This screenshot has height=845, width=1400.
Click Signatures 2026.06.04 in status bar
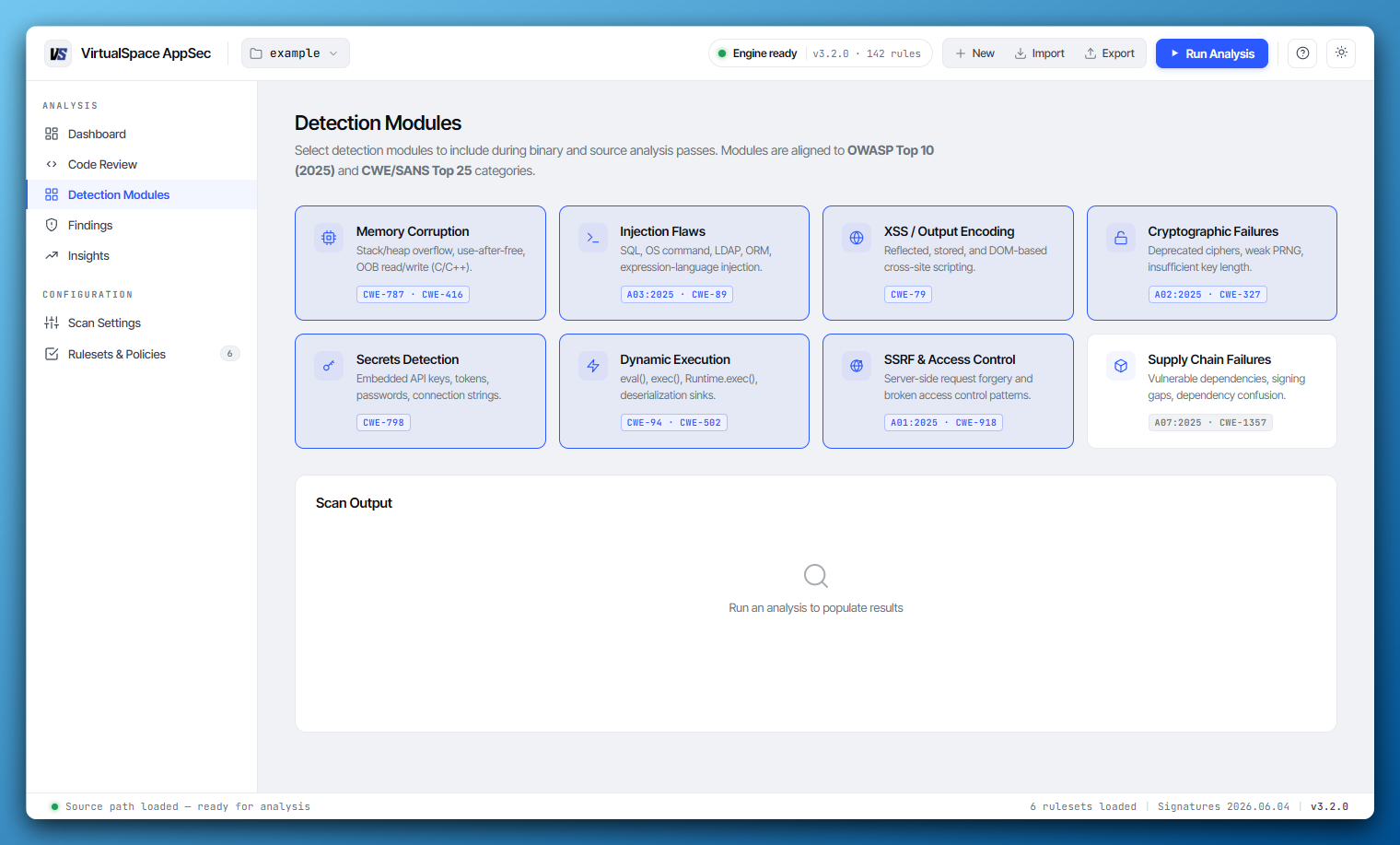coord(1223,806)
